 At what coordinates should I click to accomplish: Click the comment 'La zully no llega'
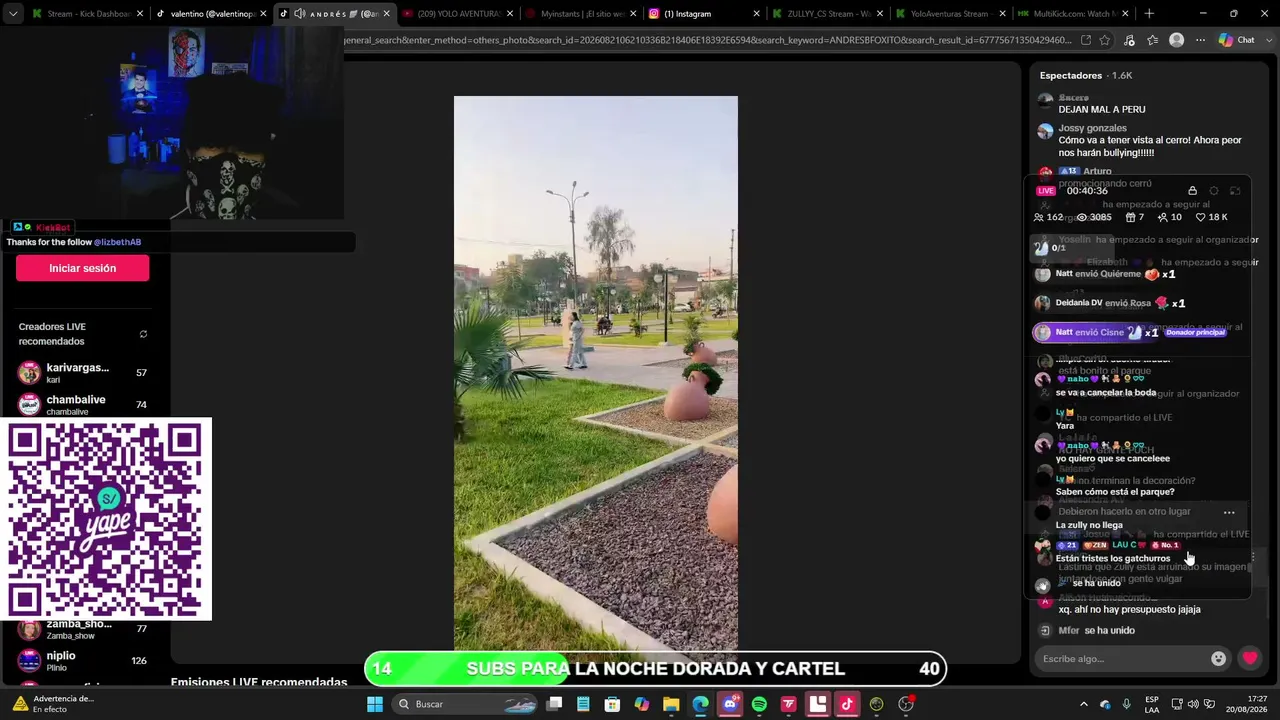(x=1089, y=525)
